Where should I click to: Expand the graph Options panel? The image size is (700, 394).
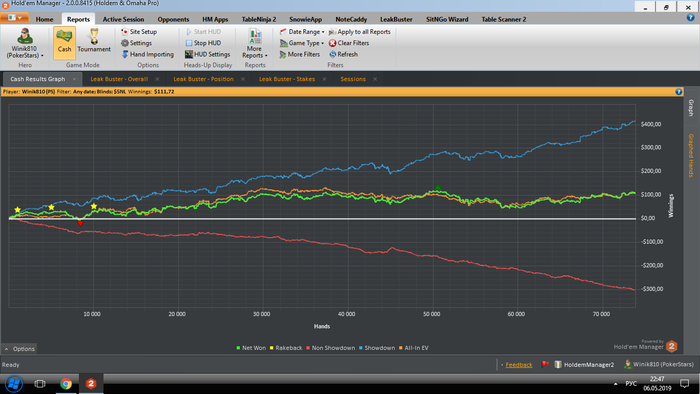[x=20, y=348]
